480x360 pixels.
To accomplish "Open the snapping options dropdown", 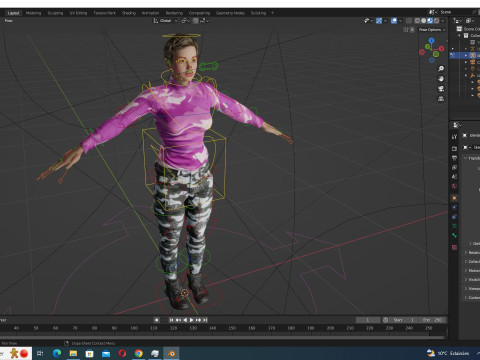I will (x=204, y=21).
